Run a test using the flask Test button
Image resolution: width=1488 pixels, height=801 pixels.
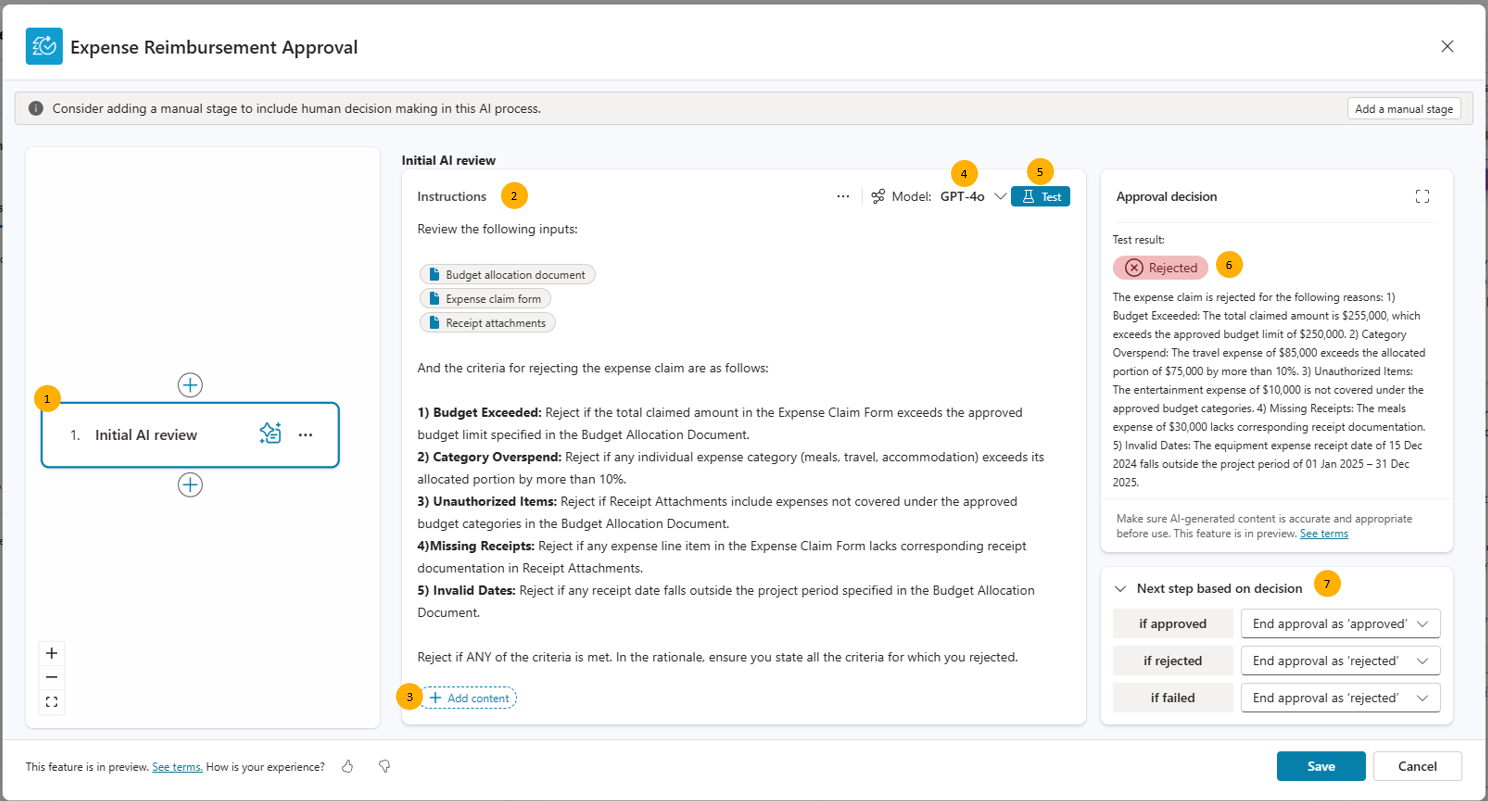click(1040, 196)
